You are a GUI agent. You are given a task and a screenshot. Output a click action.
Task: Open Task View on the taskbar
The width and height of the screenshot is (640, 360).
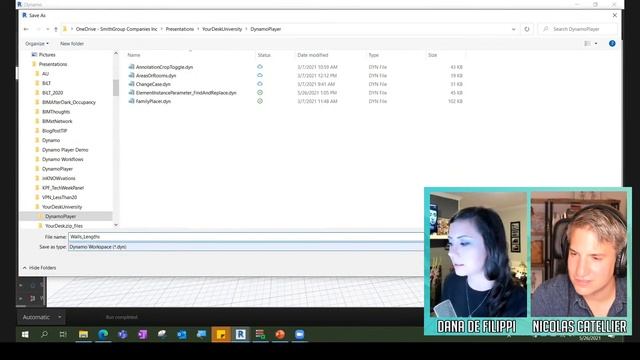[x=63, y=334]
